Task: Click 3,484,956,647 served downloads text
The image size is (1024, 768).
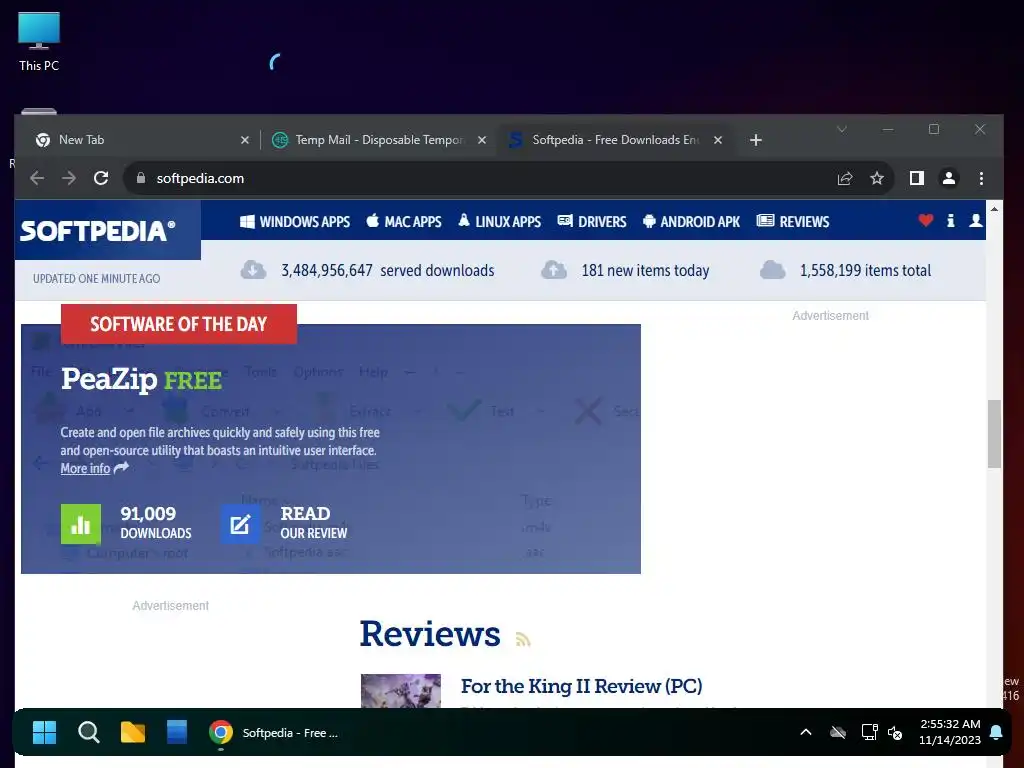Action: click(388, 270)
